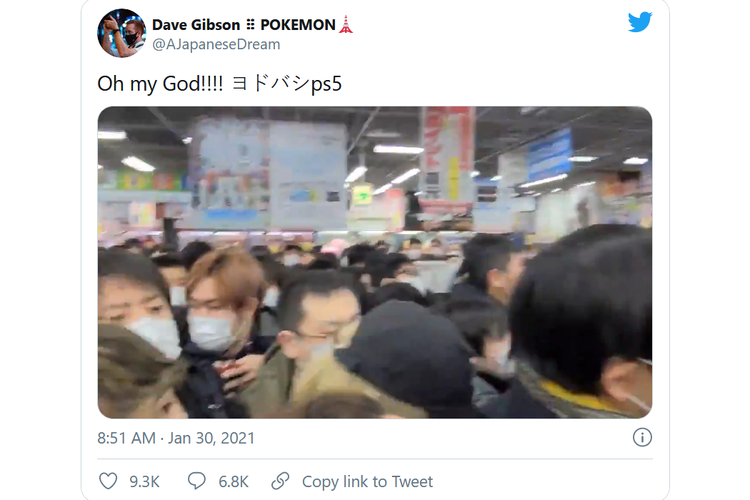Open the 8:51 AM timestamp link
This screenshot has width=750, height=500.
(x=126, y=438)
